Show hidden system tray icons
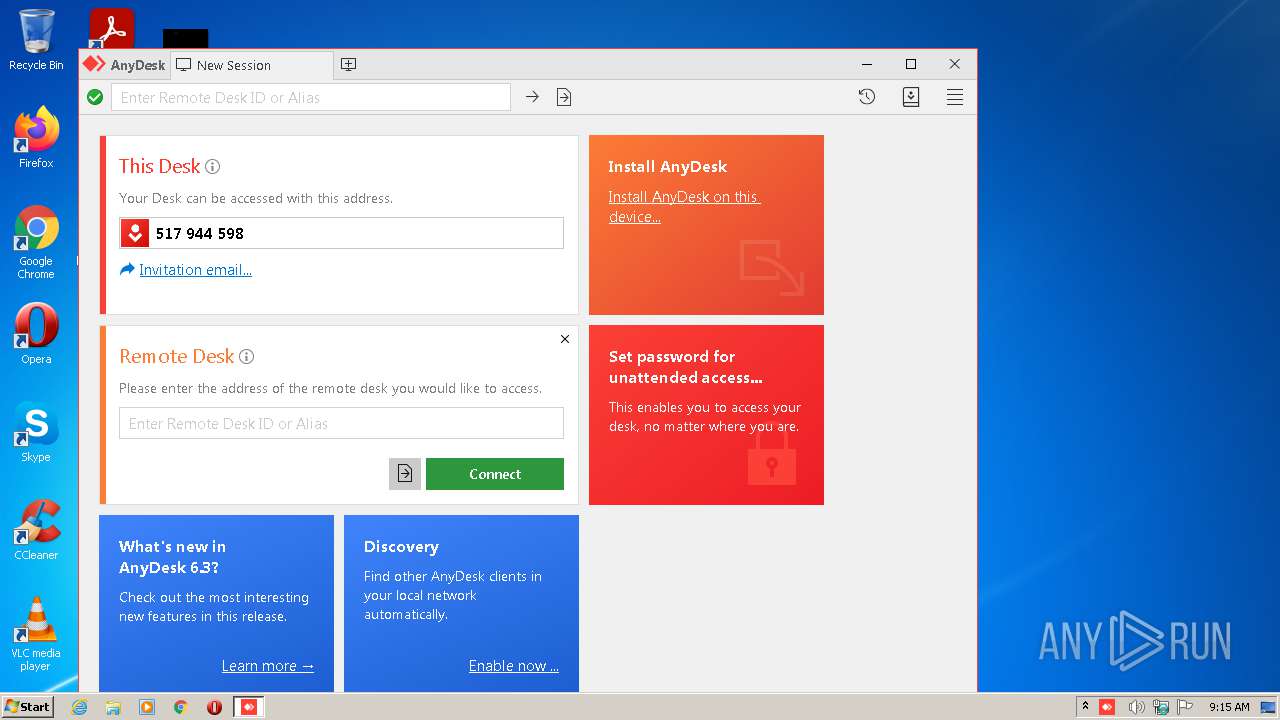Viewport: 1280px width, 720px height. pos(1085,706)
